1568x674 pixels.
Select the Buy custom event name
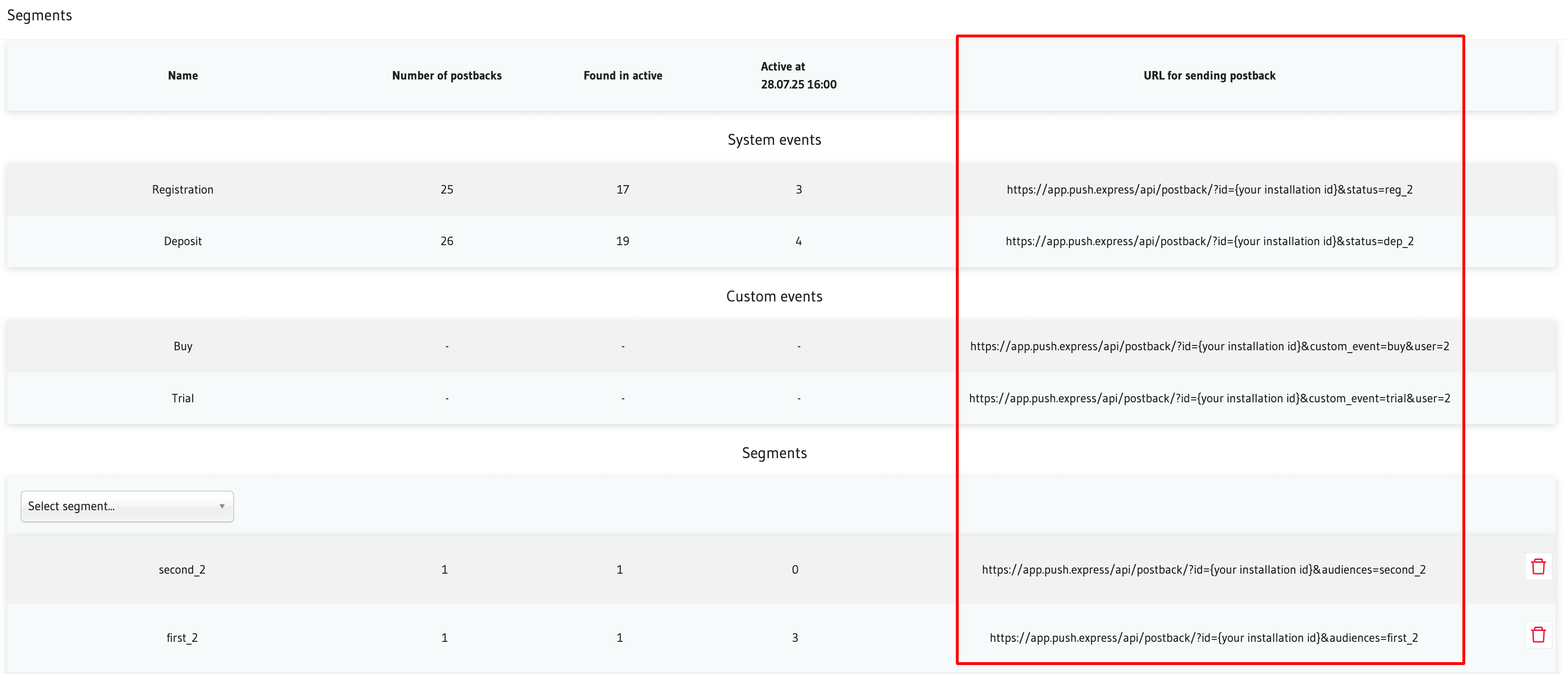183,346
